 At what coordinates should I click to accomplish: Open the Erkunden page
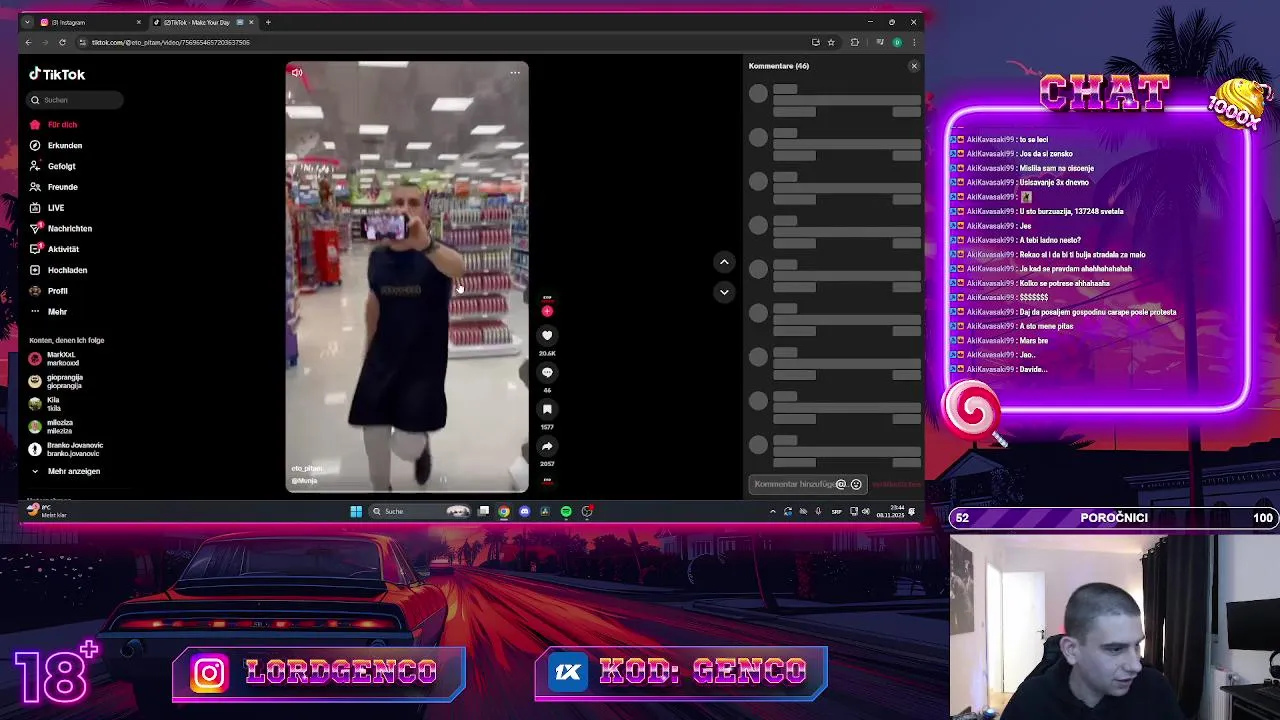[65, 146]
